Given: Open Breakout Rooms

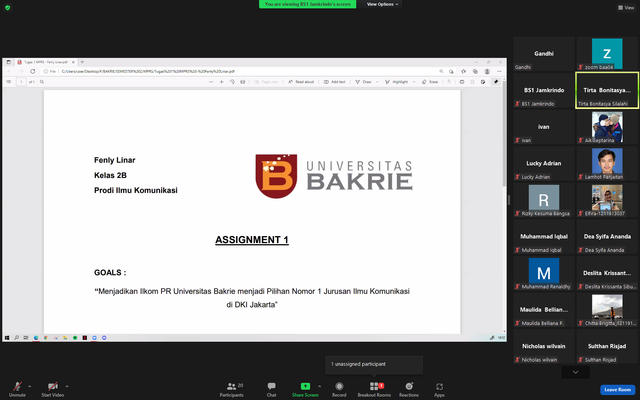Looking at the screenshot, I should (x=374, y=389).
